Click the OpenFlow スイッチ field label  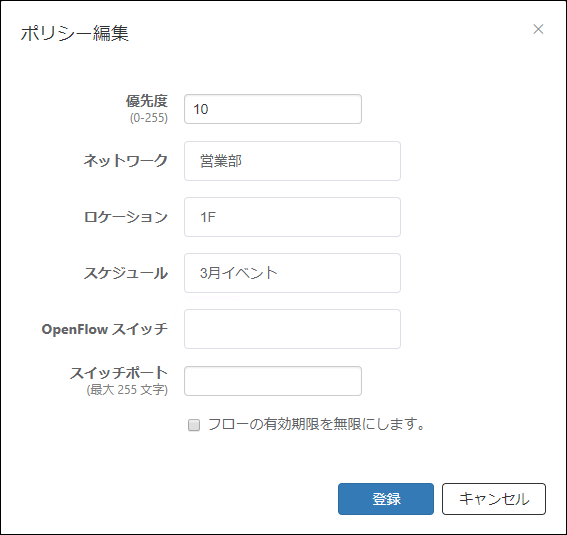click(105, 329)
